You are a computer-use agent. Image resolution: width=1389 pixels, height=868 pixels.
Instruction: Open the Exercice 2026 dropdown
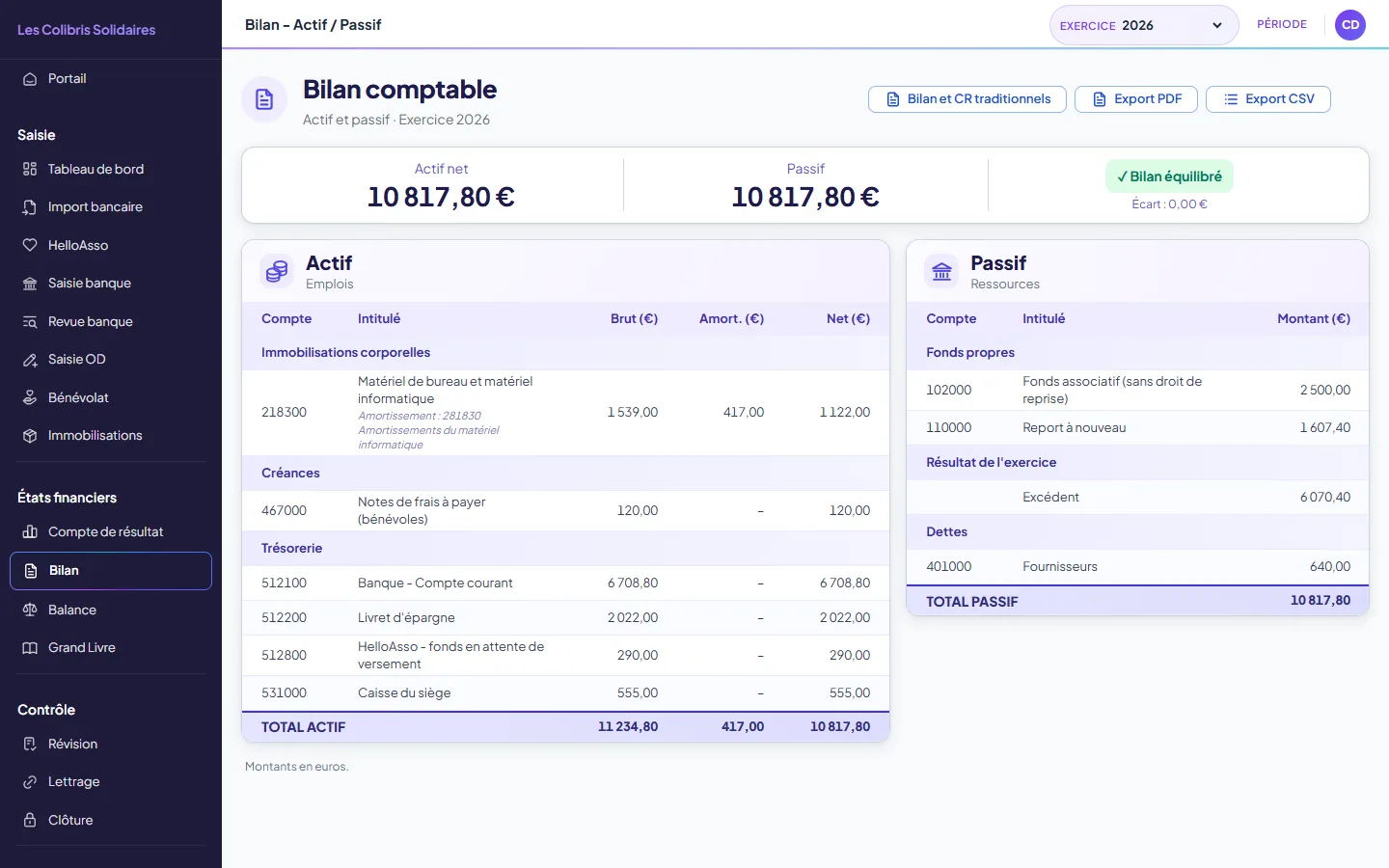1144,25
